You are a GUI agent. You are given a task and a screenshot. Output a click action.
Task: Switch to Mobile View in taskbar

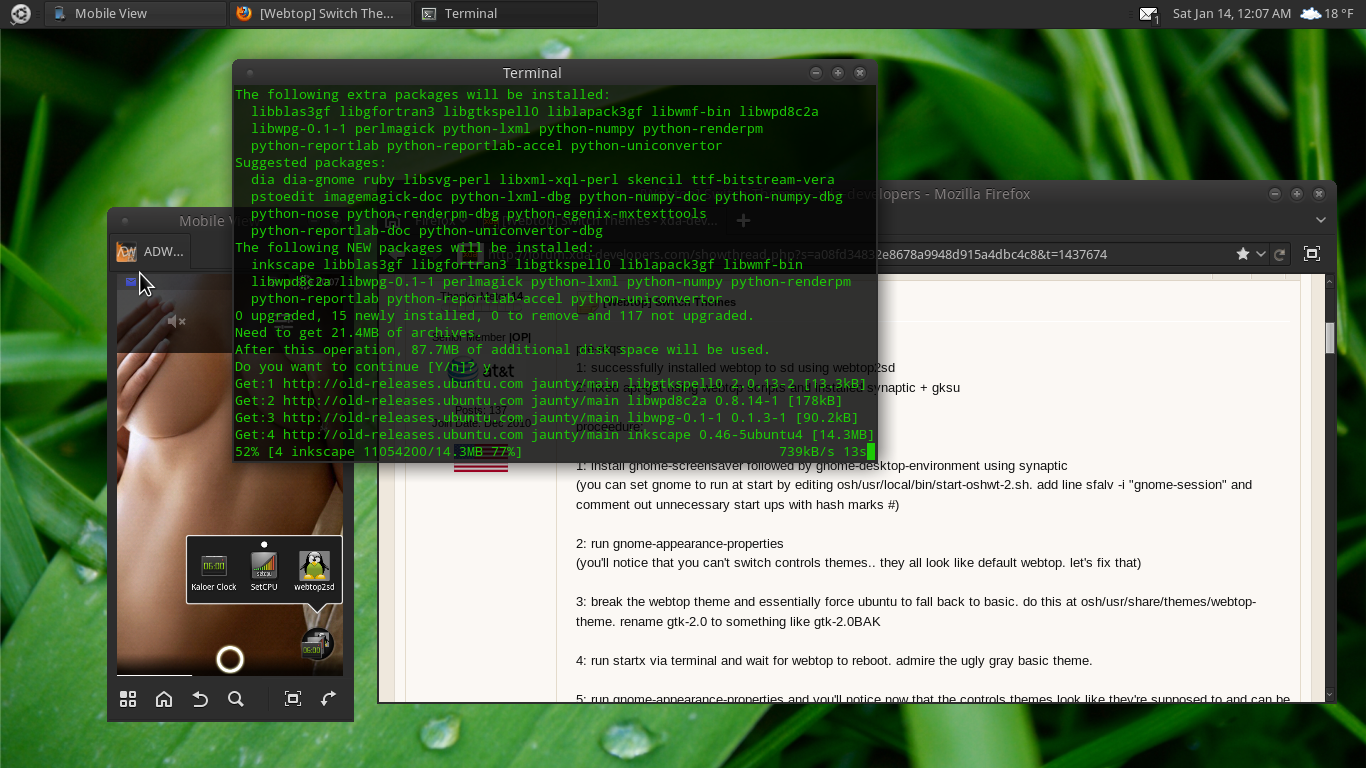click(x=136, y=14)
